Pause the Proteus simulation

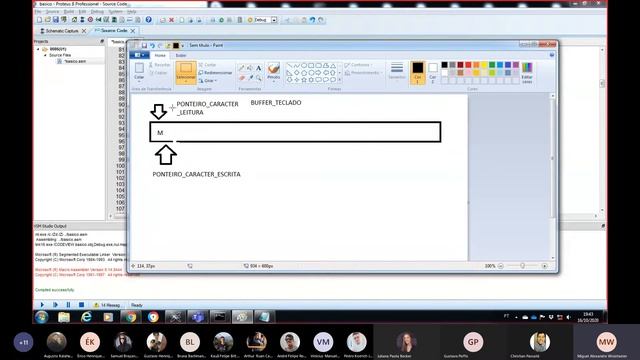click(68, 304)
